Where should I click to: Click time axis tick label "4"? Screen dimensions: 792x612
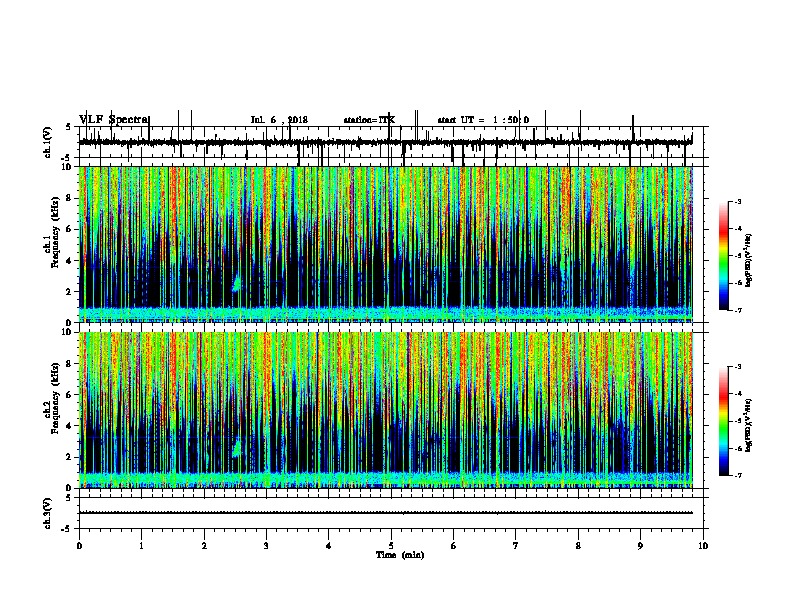[329, 546]
